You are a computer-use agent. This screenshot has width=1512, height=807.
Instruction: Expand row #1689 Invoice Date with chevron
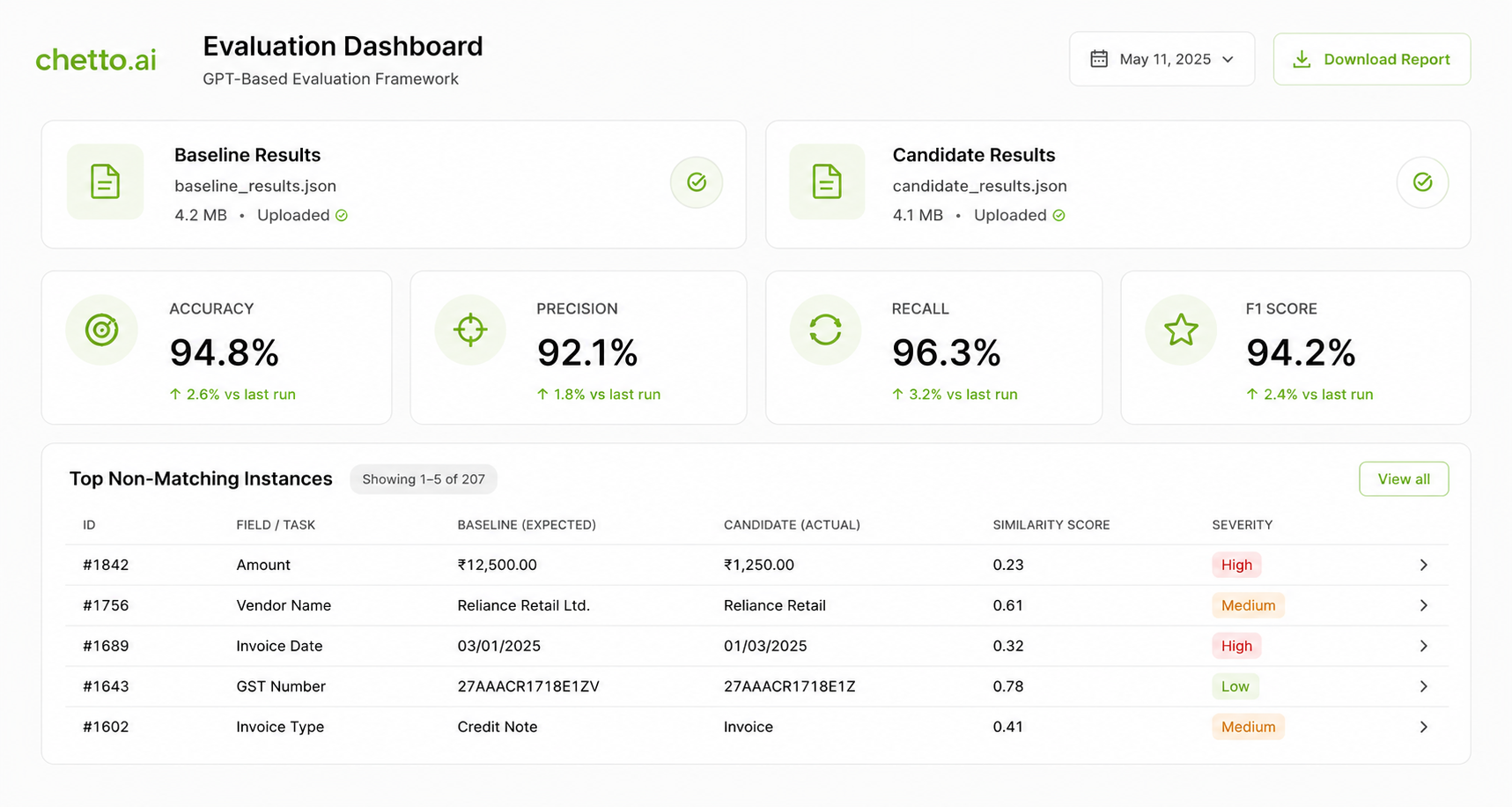[x=1423, y=646]
